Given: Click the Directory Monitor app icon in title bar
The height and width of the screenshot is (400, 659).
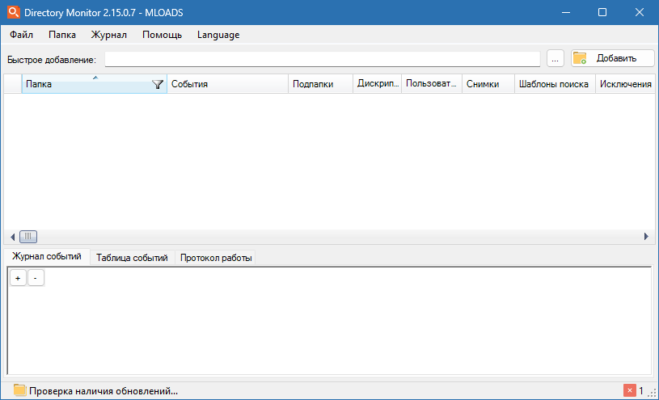Looking at the screenshot, I should click(x=13, y=12).
